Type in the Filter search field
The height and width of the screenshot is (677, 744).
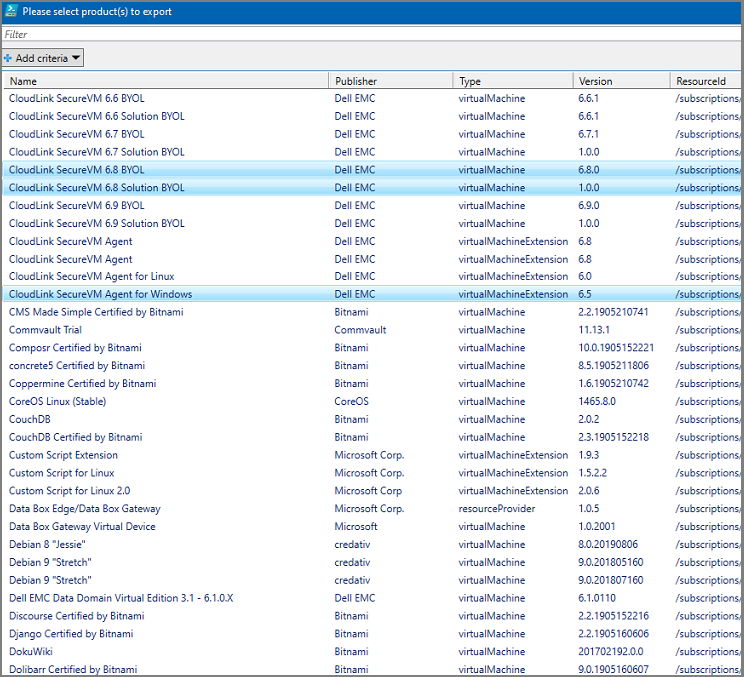(370, 34)
